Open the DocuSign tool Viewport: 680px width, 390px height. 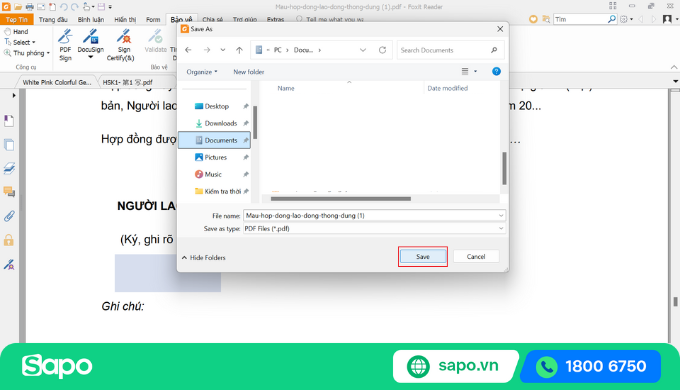point(91,43)
